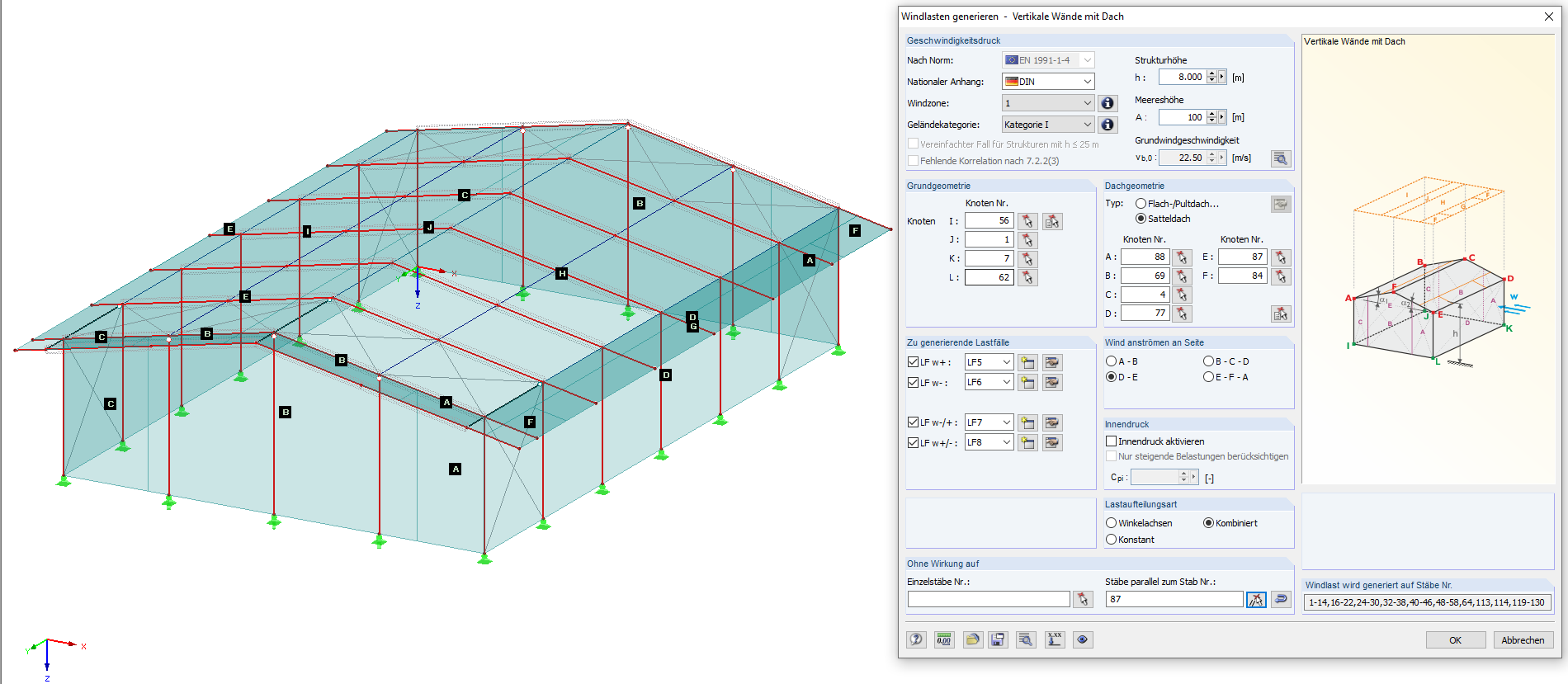Open Windzone info button
This screenshot has width=1568, height=684.
tap(1108, 103)
